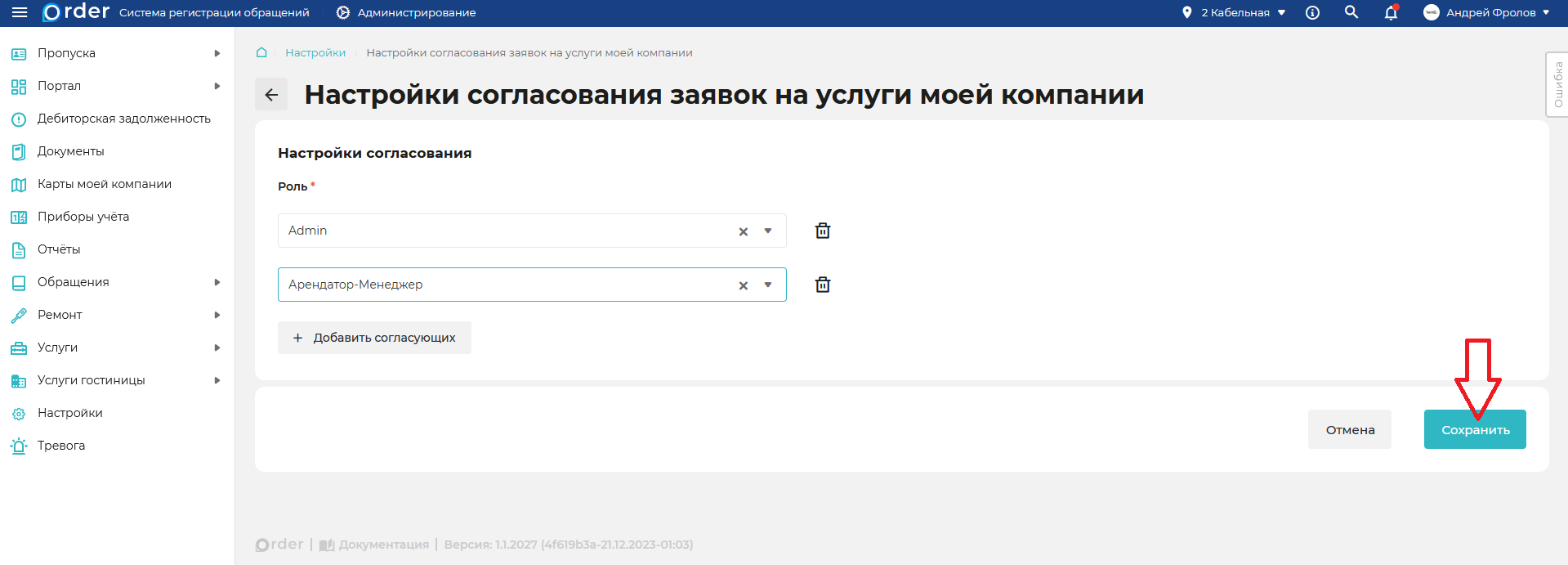
Task: Open the Admin role dropdown arrow
Action: point(768,231)
